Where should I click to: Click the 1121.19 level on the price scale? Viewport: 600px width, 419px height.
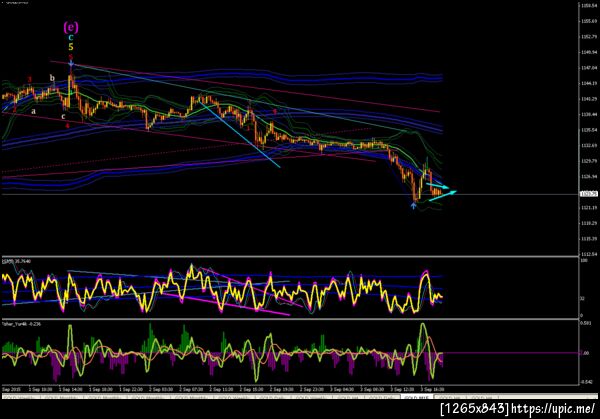[589, 208]
